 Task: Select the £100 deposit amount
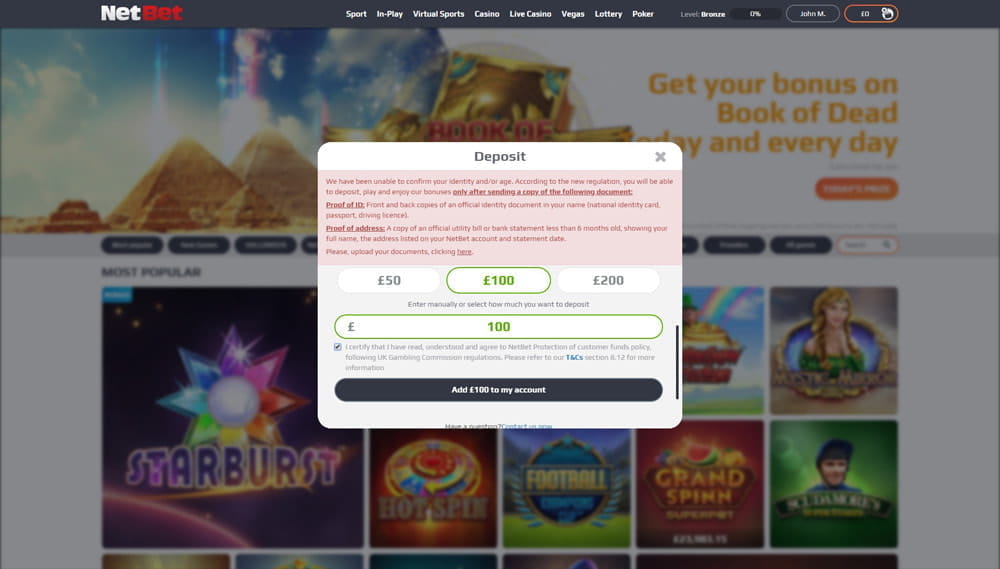point(498,280)
